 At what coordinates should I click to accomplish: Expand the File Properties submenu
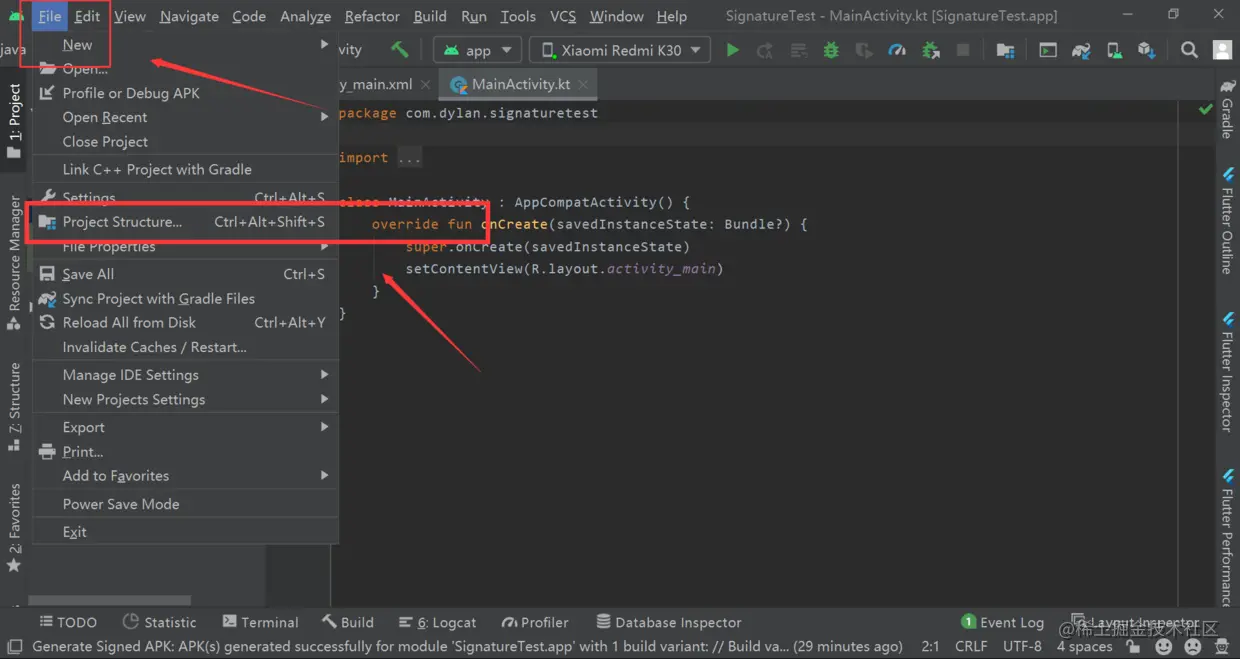185,246
